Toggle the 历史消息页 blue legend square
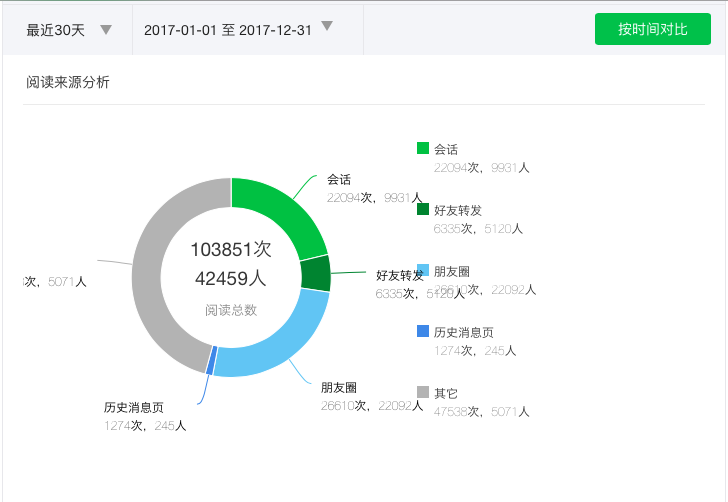The image size is (728, 502). click(x=423, y=332)
